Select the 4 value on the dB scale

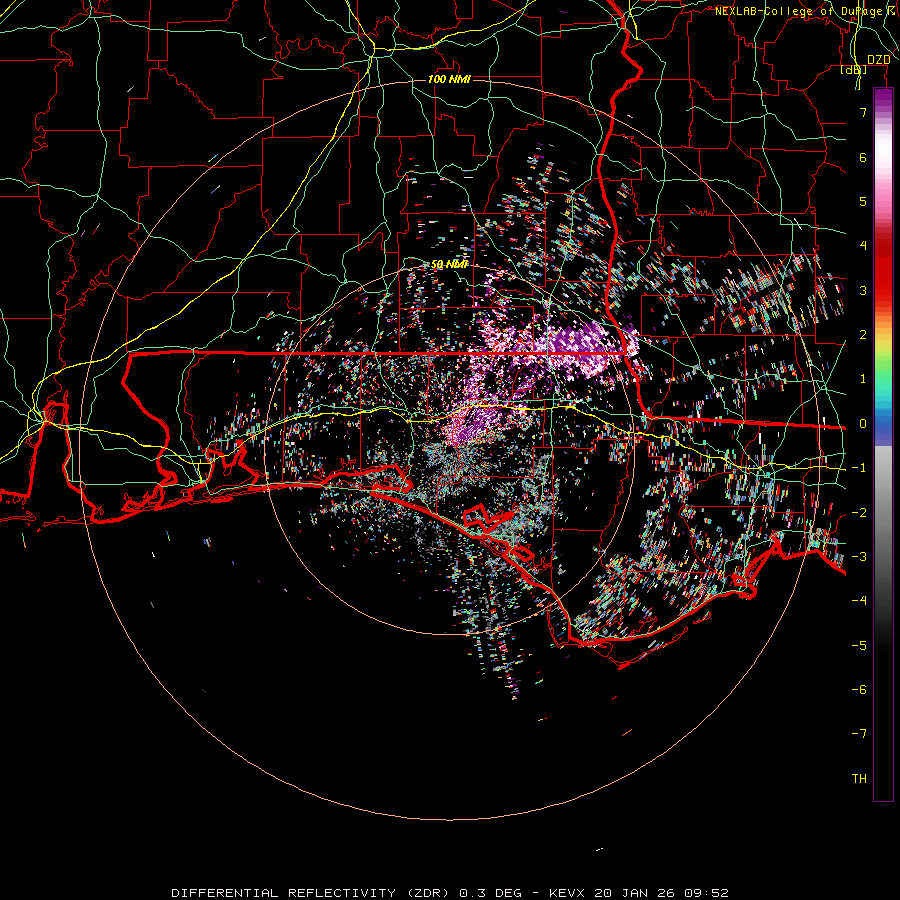(863, 246)
